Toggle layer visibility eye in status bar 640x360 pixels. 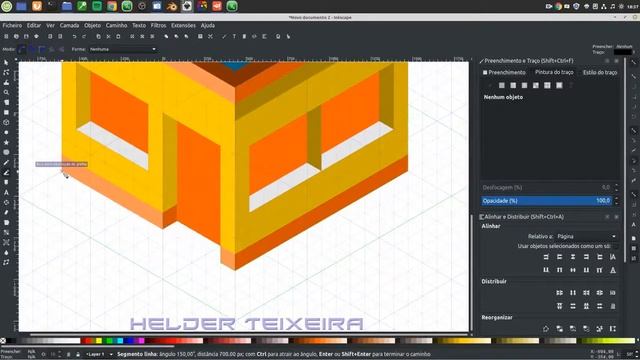click(69, 354)
